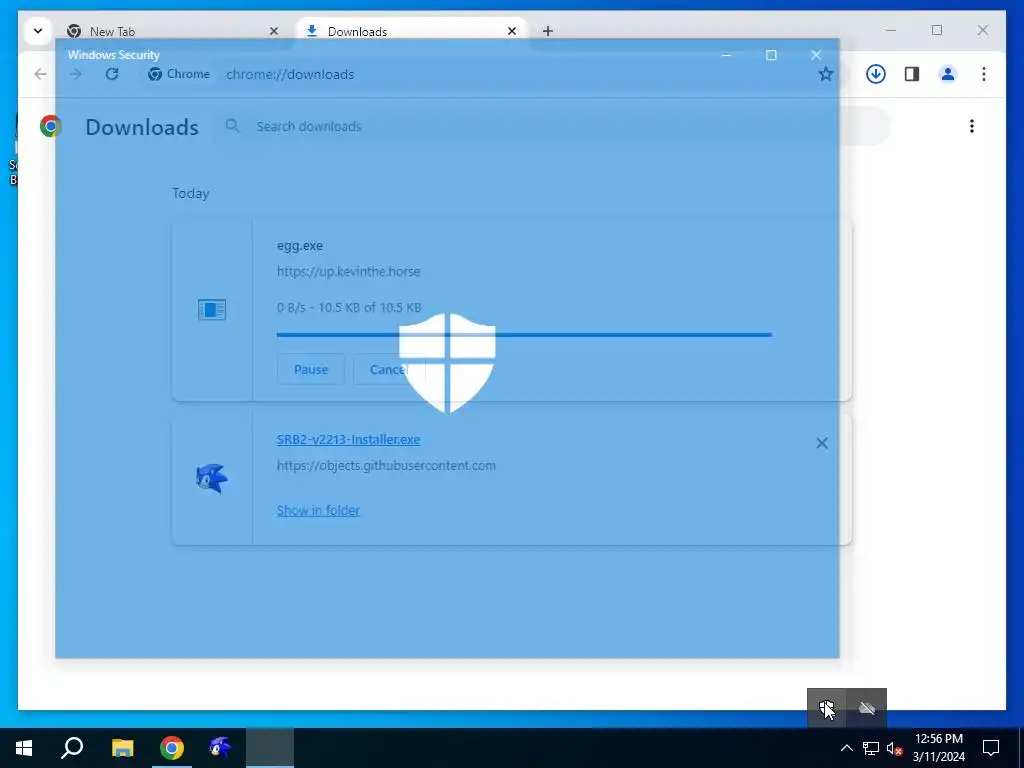Open the Downloads page more actions menu
This screenshot has width=1024, height=768.
click(972, 126)
